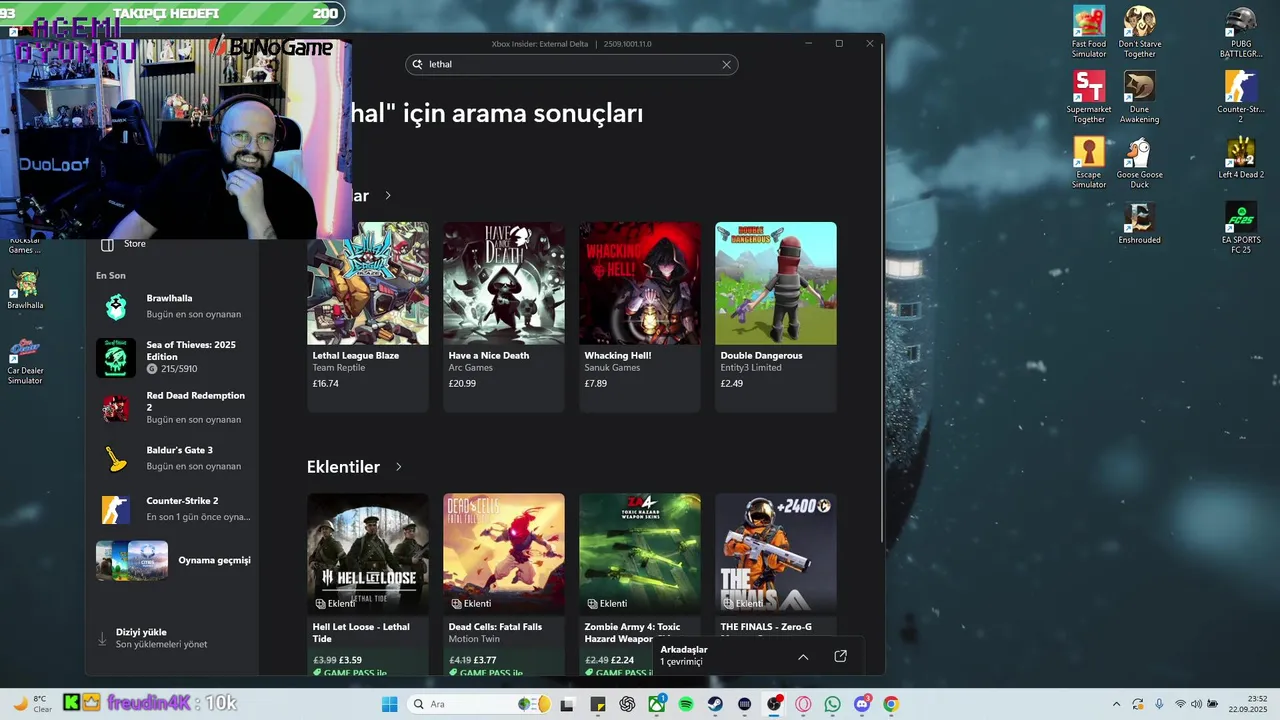Open Steam from the taskbar
The image size is (1280, 720).
(715, 704)
